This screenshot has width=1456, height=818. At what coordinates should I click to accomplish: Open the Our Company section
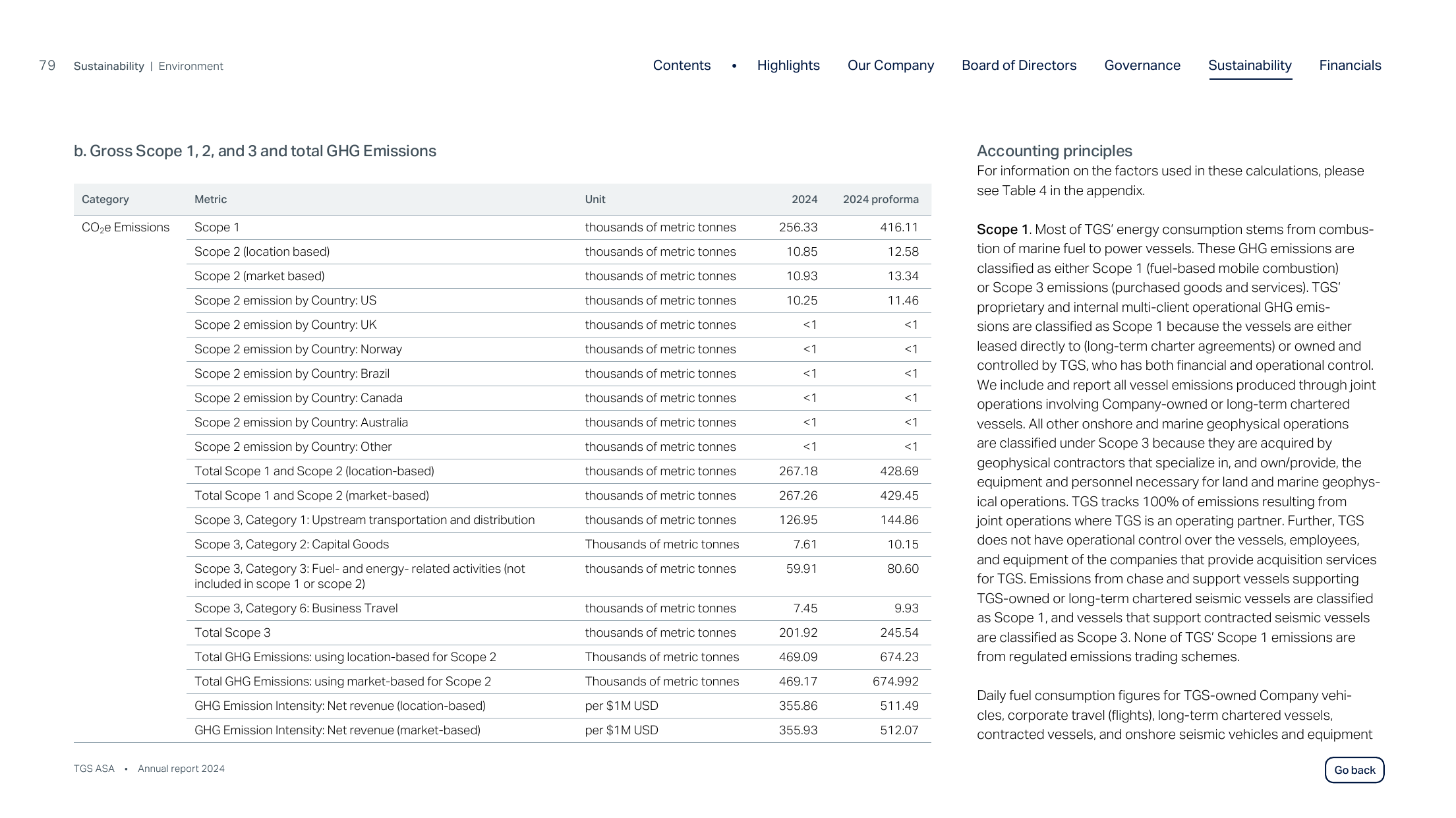tap(890, 65)
